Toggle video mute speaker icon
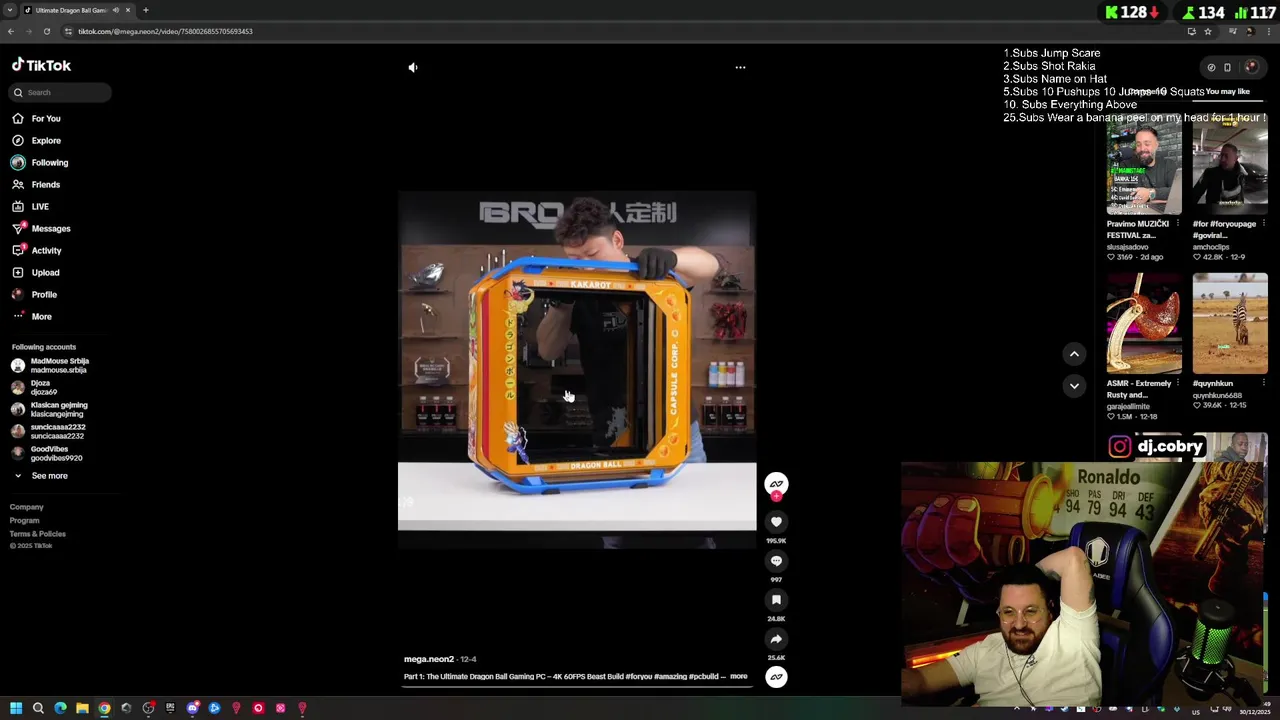 coord(413,67)
